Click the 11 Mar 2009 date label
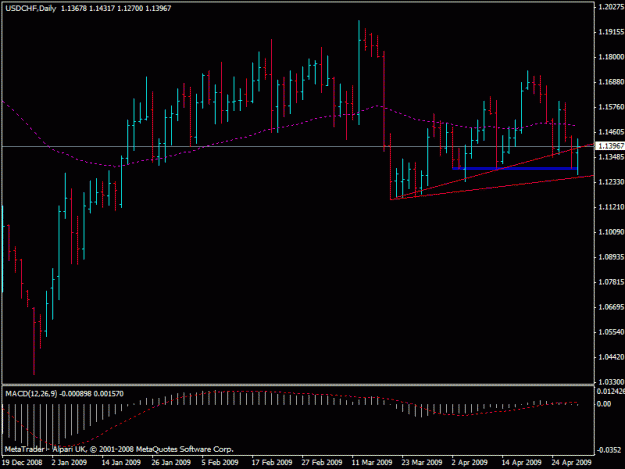The height and width of the screenshot is (469, 625). tap(372, 463)
